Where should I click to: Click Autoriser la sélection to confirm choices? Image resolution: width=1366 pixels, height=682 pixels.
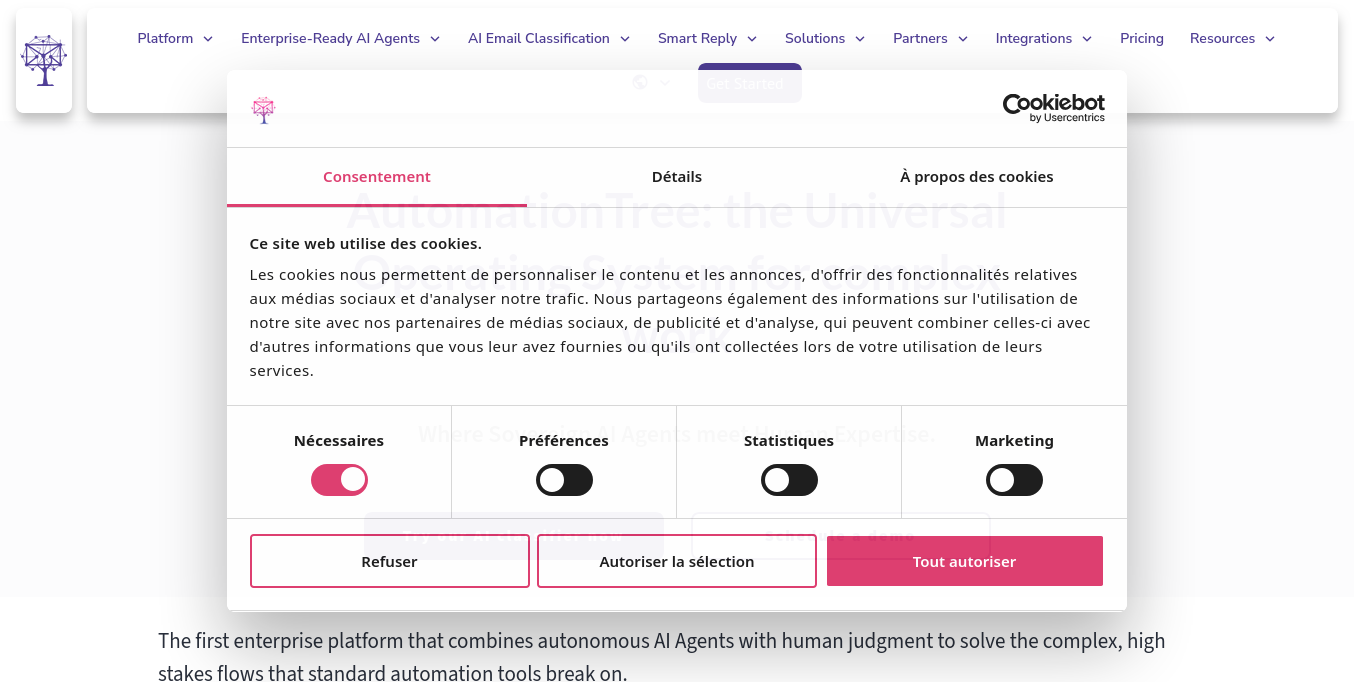[x=677, y=561]
